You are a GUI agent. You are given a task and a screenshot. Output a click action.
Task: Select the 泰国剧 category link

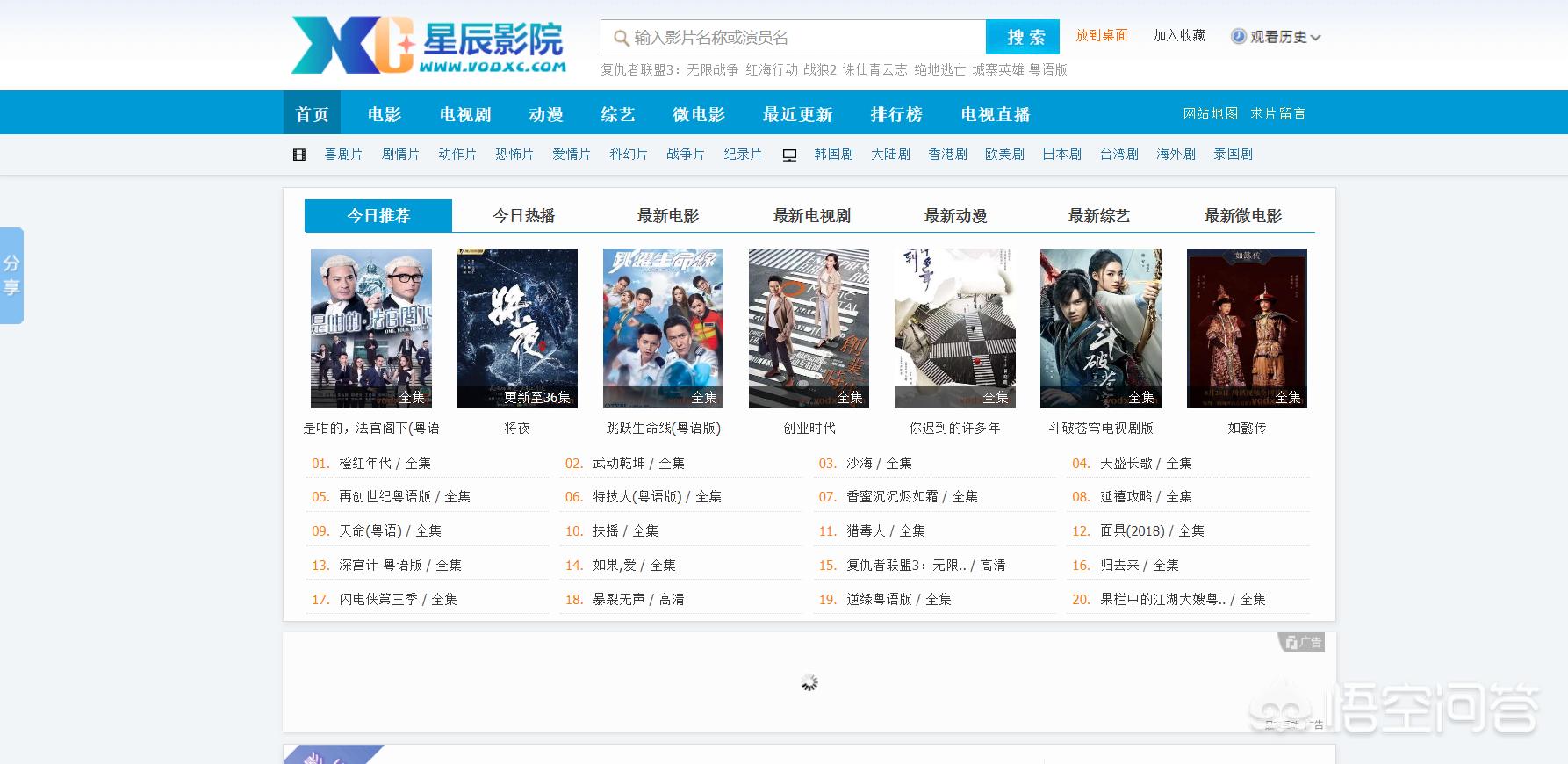(x=1234, y=154)
